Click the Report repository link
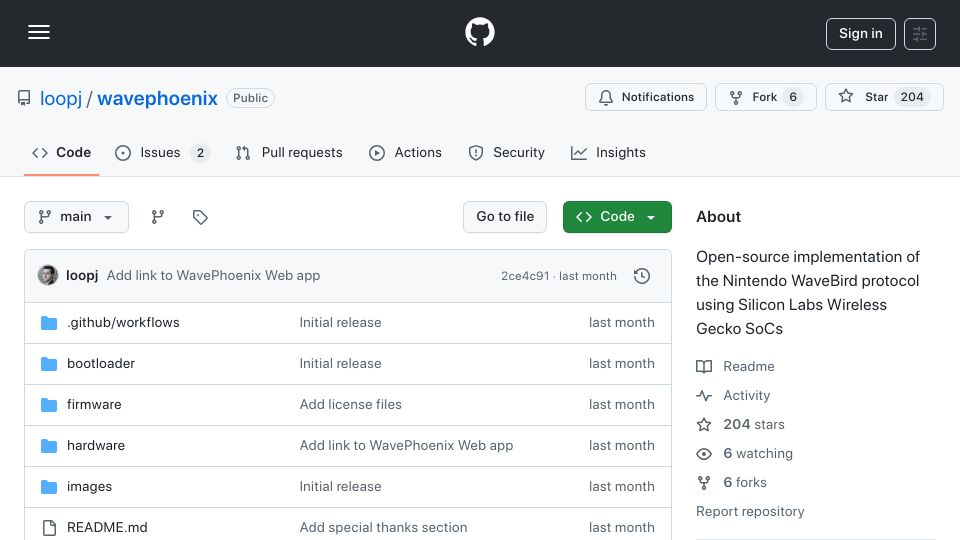960x540 pixels. (x=750, y=511)
